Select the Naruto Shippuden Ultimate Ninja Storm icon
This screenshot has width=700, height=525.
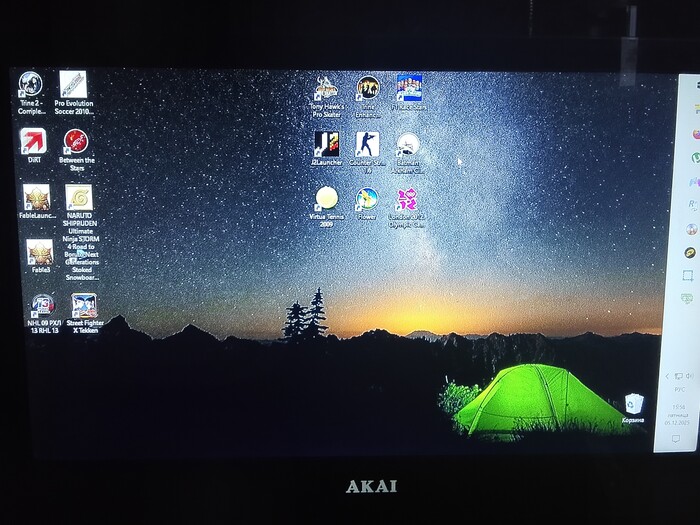click(x=80, y=198)
